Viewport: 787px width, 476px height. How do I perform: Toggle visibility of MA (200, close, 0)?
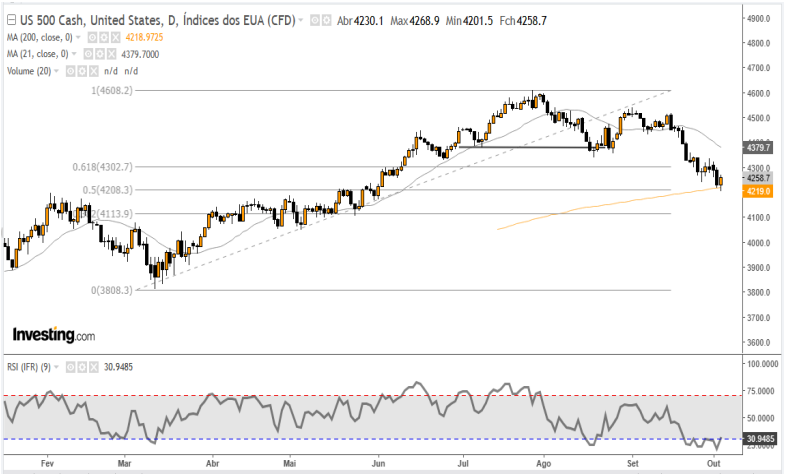click(x=92, y=37)
